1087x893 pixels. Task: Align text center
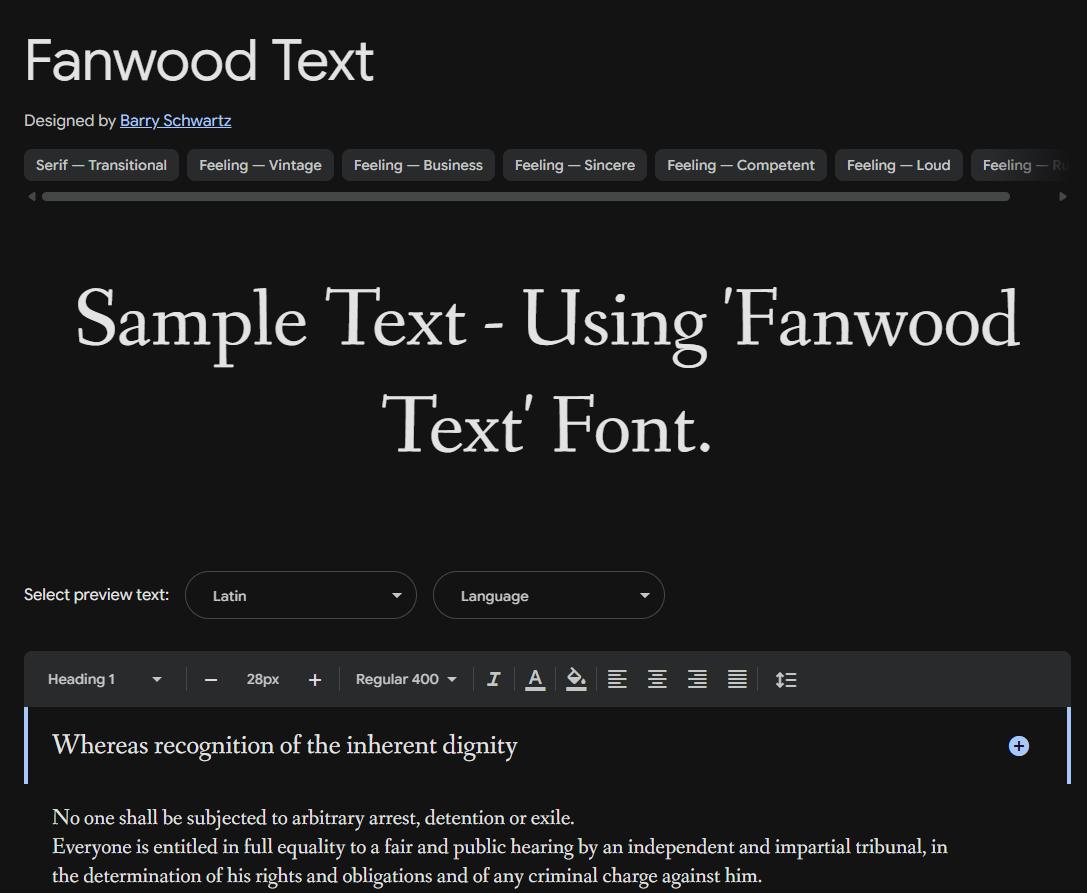[657, 679]
